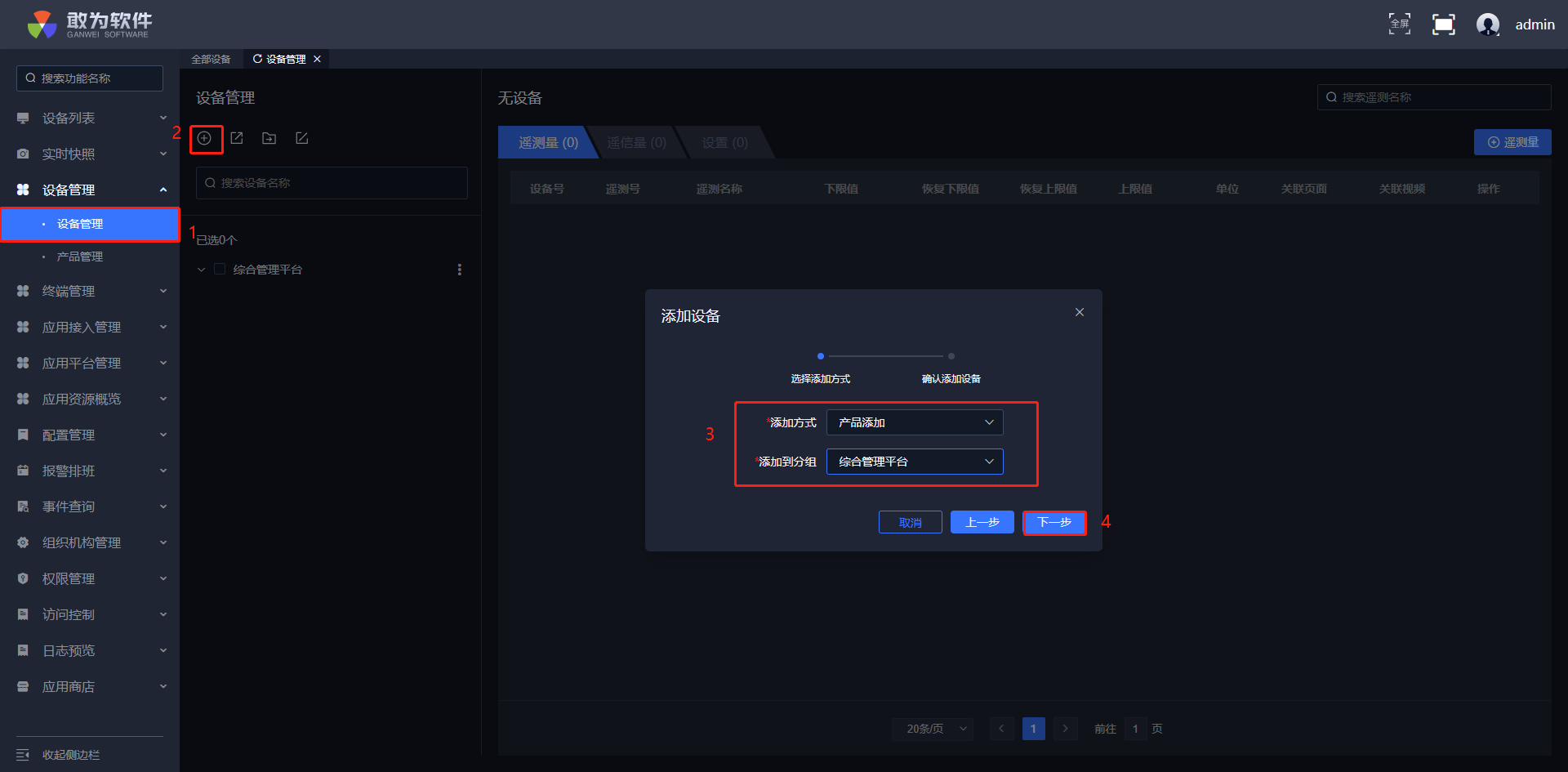Screen dimensions: 1568x772
Task: Click the 下一步 button
Action: (x=1054, y=522)
